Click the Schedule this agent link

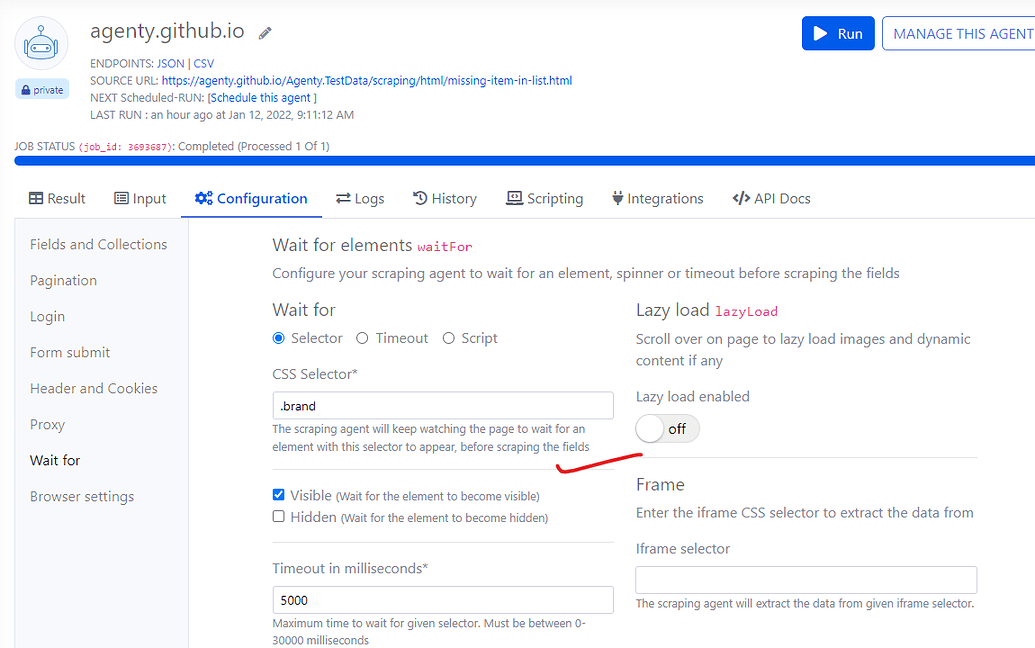pos(262,98)
